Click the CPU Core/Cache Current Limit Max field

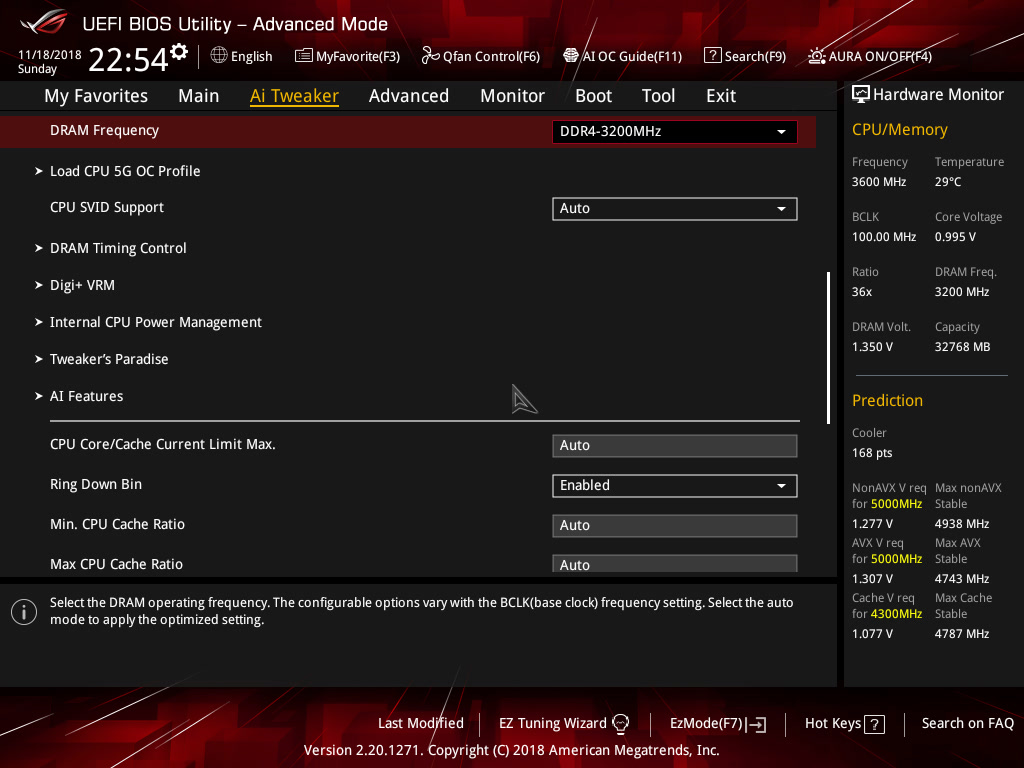point(675,445)
